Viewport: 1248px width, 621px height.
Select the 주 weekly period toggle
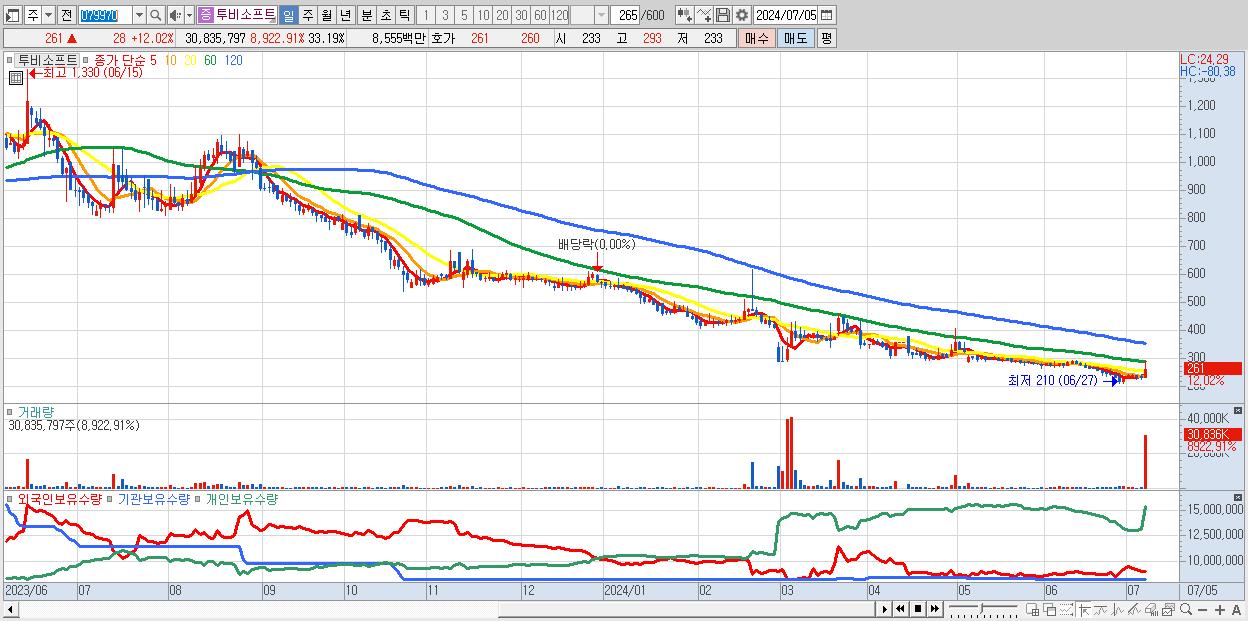(307, 15)
